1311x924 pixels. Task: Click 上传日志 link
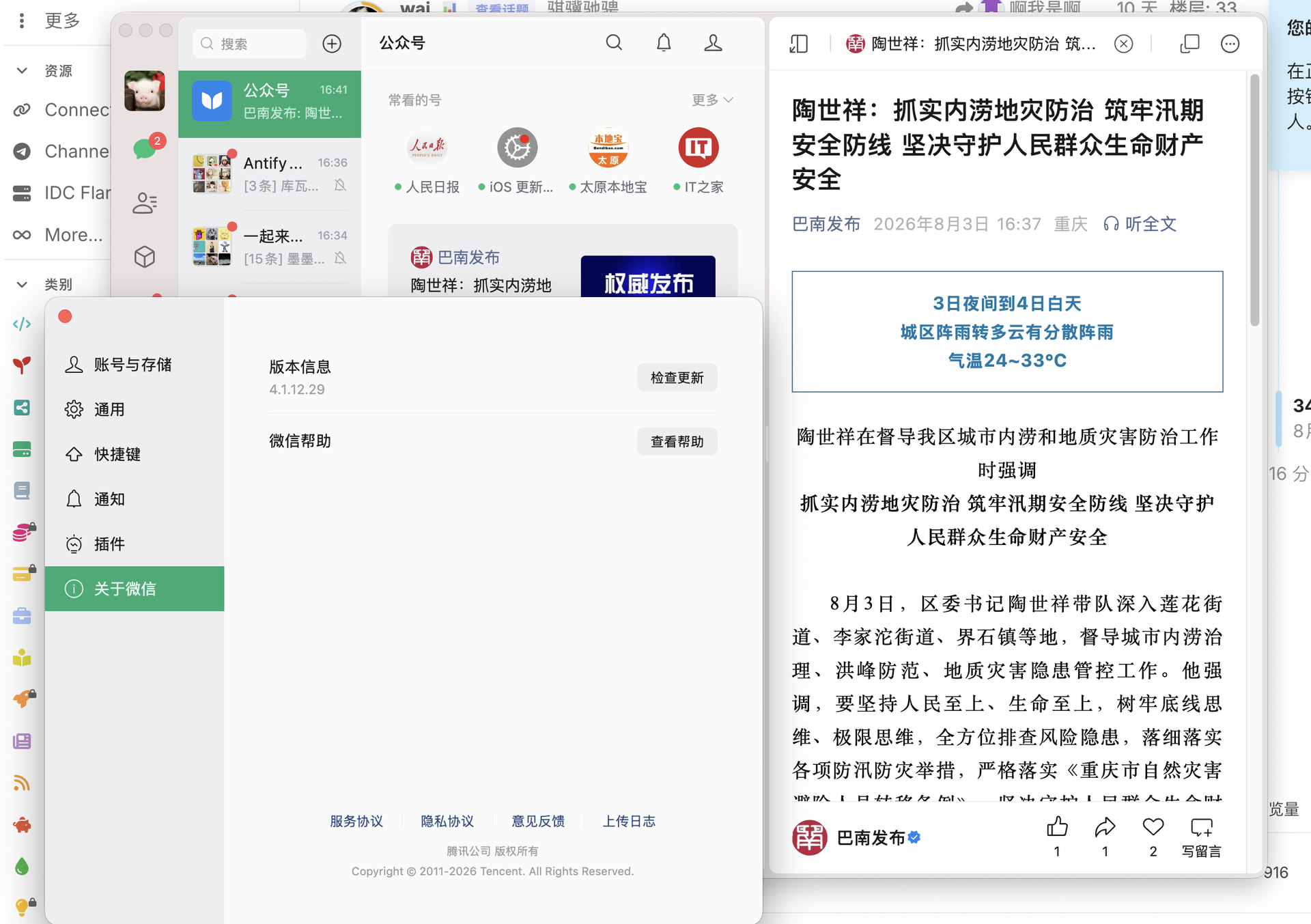(x=629, y=821)
